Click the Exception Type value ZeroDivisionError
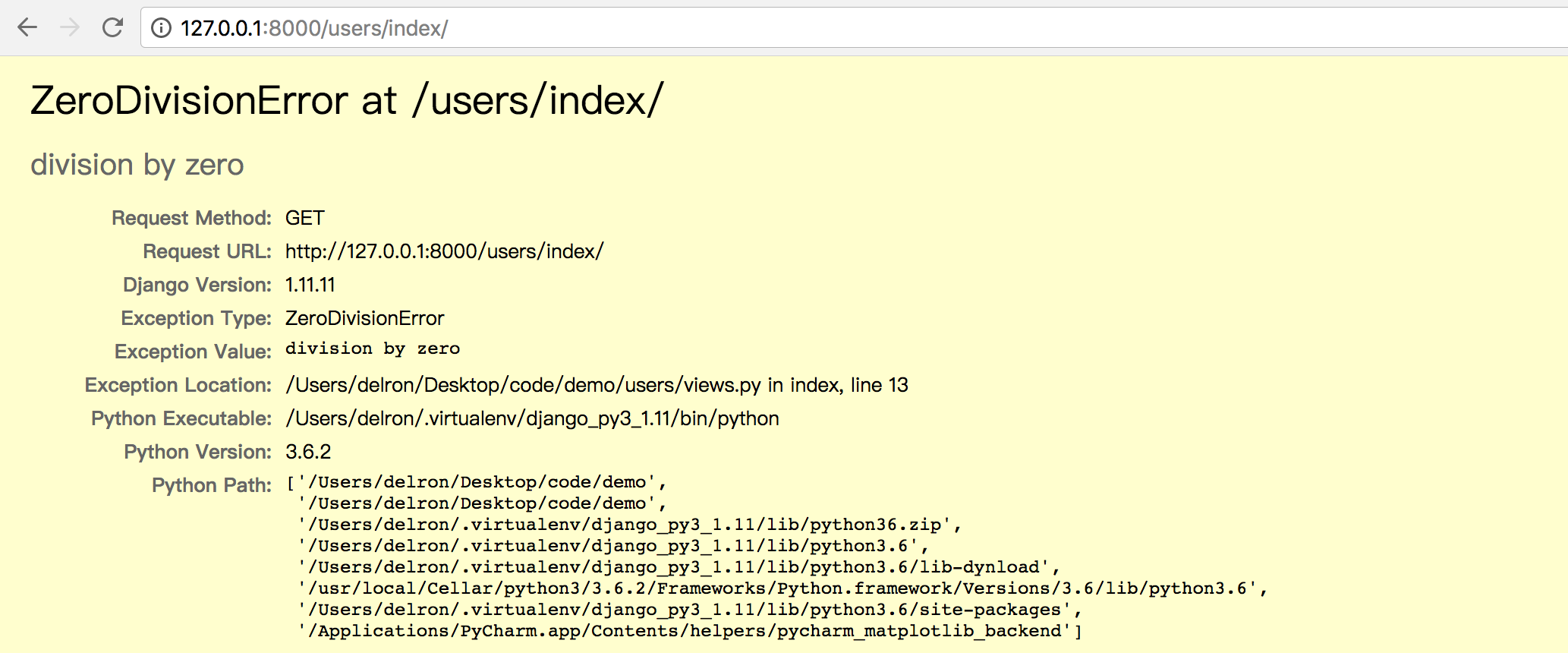1568x653 pixels. tap(364, 318)
